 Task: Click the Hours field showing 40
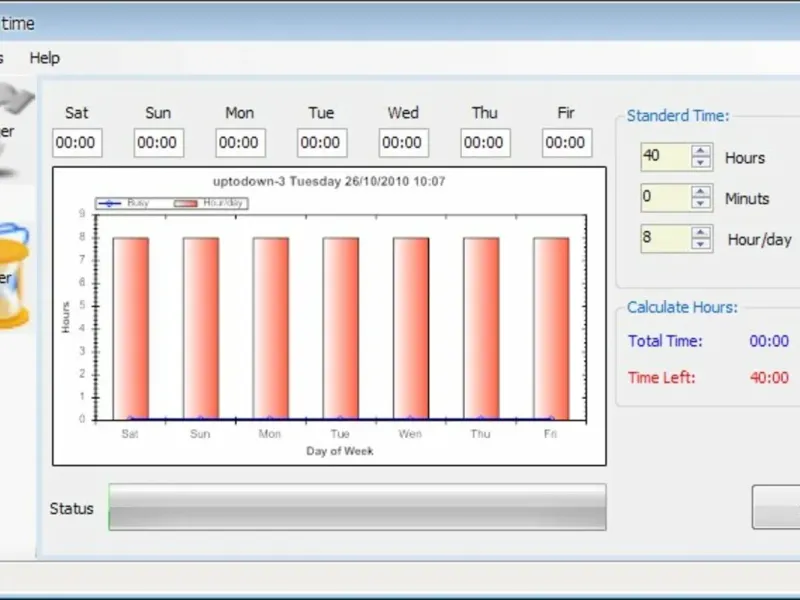(666, 156)
